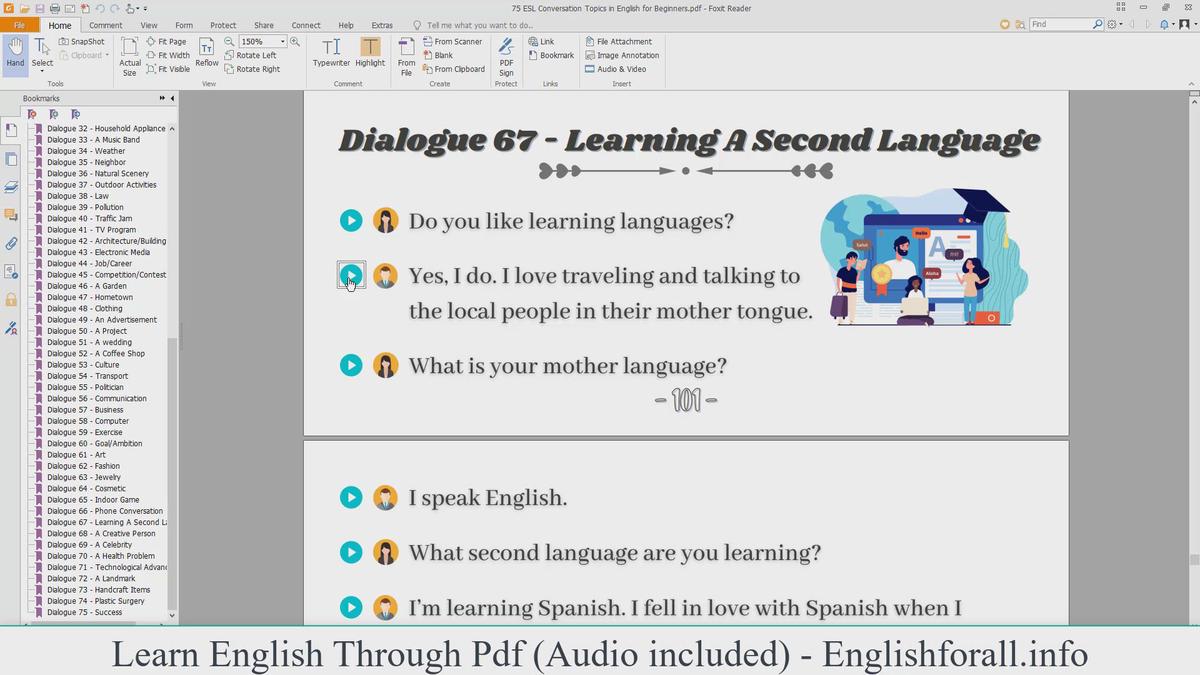This screenshot has height=675, width=1200.
Task: Open the security lock side panel
Action: pos(11,299)
